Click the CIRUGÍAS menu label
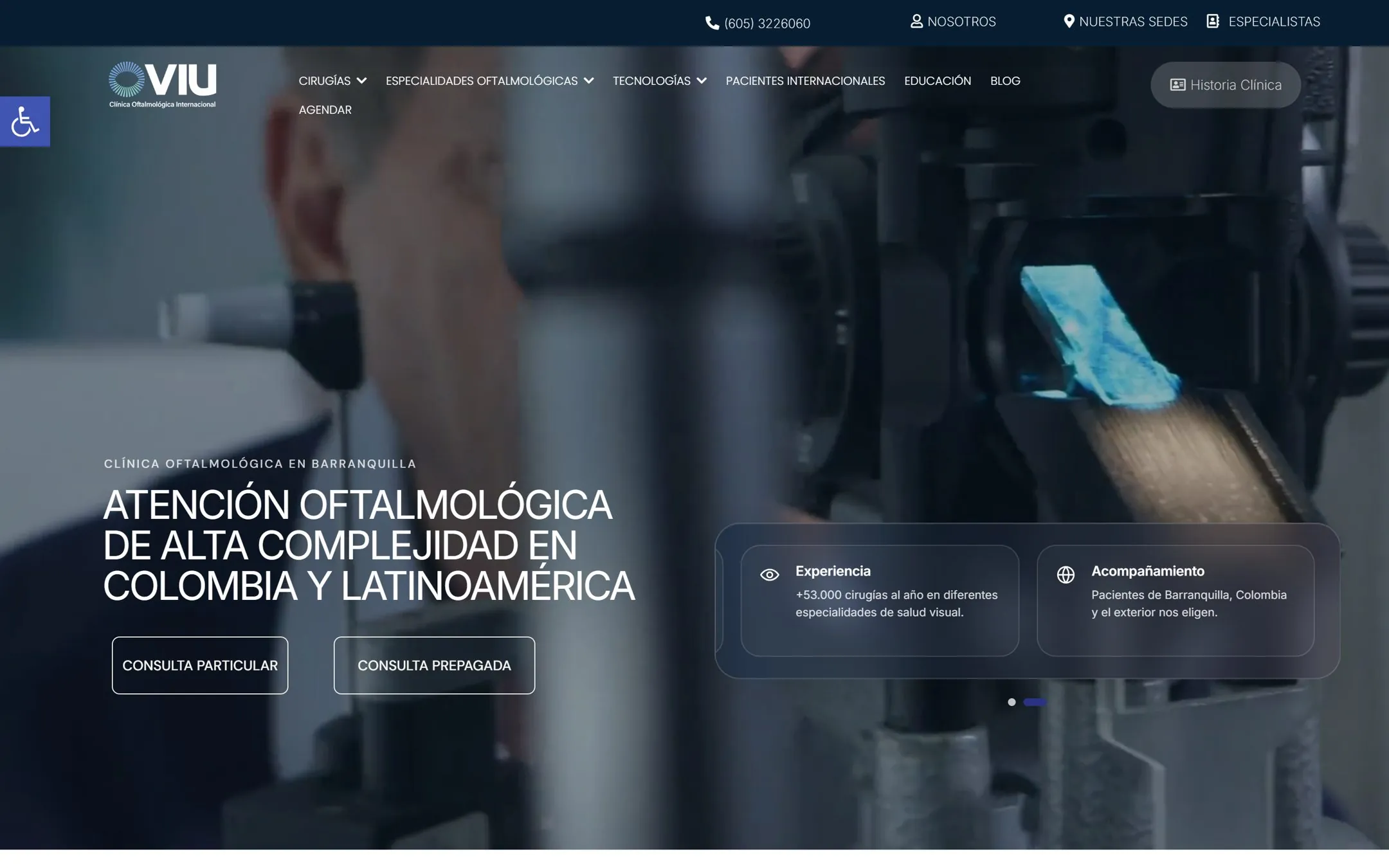1389x868 pixels. [324, 81]
